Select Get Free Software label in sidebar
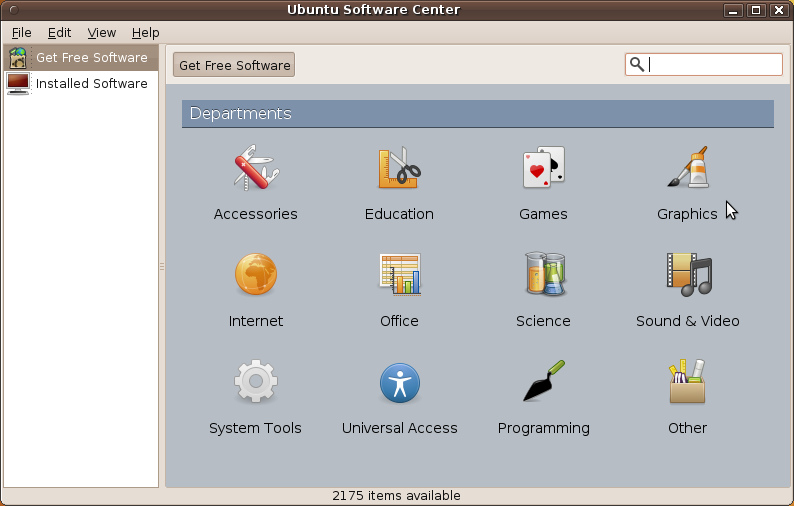Viewport: 794px width, 506px height. (x=92, y=58)
